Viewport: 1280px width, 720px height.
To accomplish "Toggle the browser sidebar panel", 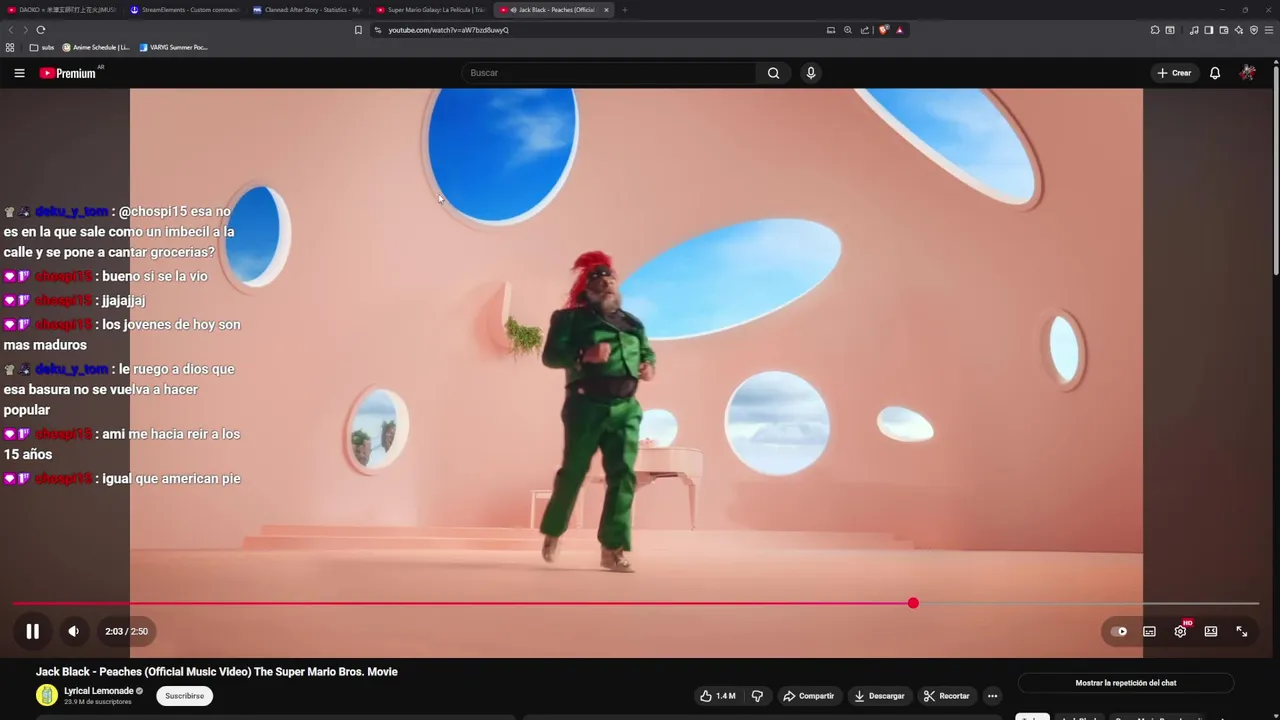I will [1209, 30].
